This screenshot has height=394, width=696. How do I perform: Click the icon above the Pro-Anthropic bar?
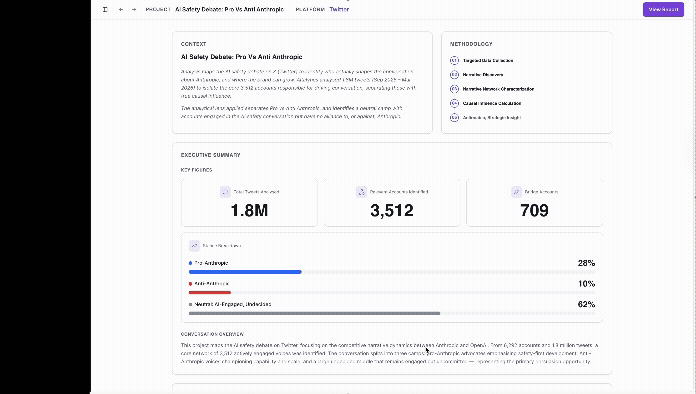(x=194, y=245)
